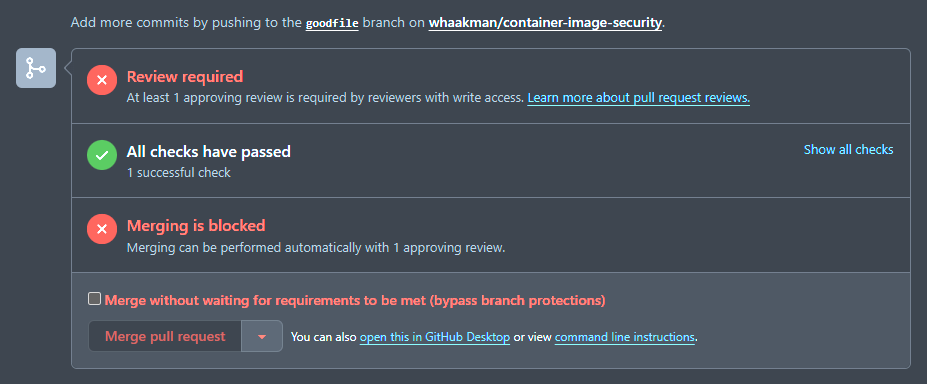Open the goodfile branch link

pyautogui.click(x=332, y=24)
